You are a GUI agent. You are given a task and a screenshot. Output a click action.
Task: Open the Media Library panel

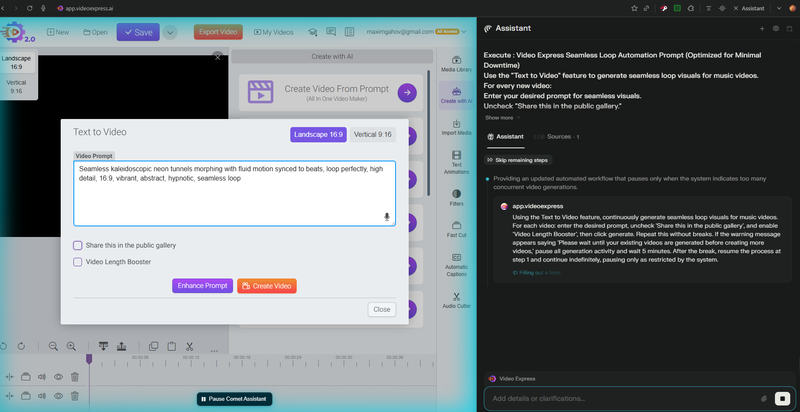pos(454,63)
